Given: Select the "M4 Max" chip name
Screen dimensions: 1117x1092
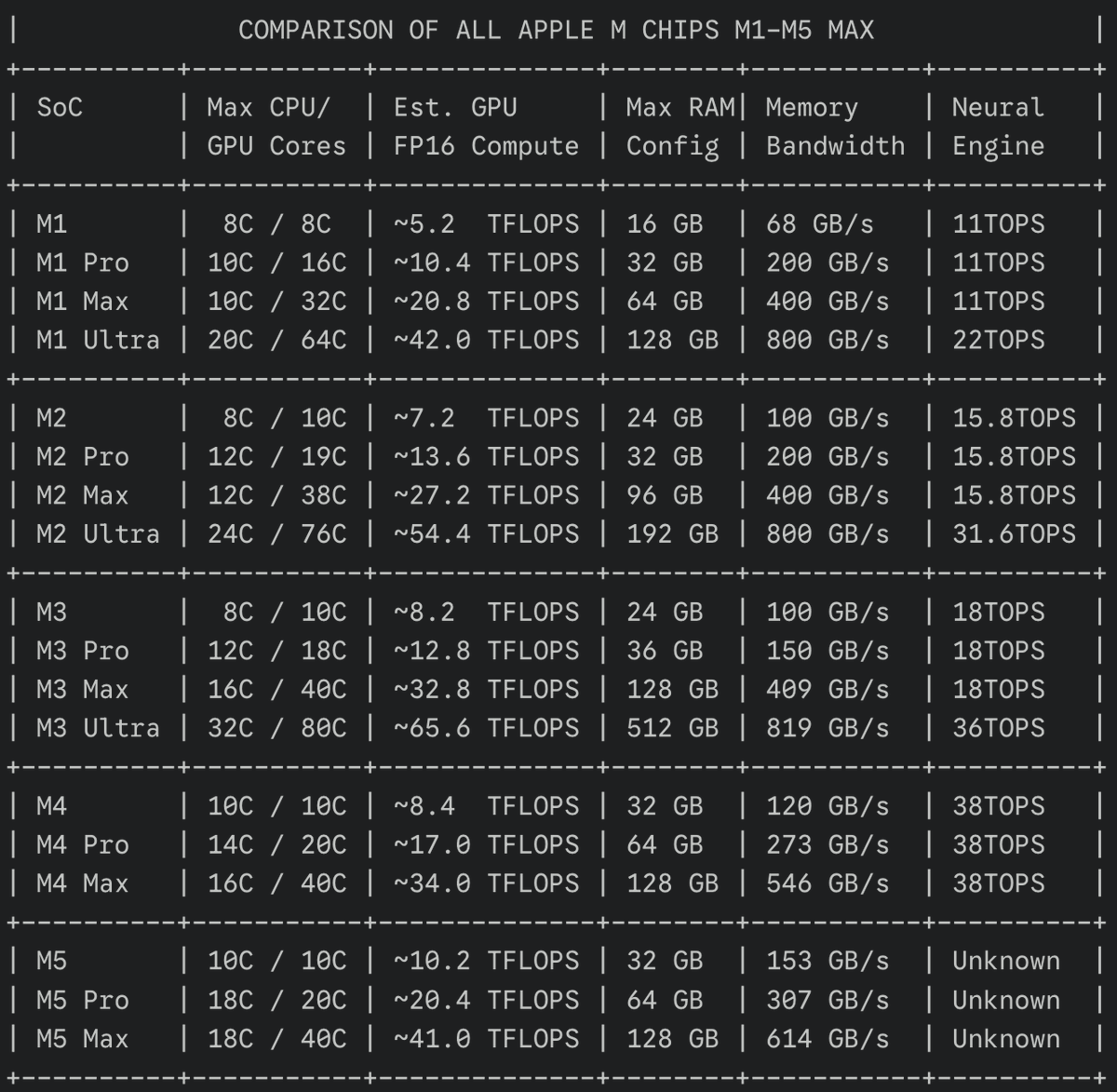Looking at the screenshot, I should click(x=83, y=883).
